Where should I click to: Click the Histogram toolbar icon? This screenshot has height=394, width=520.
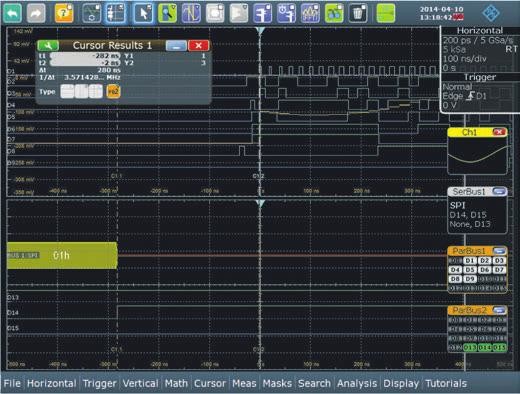pyautogui.click(x=239, y=13)
